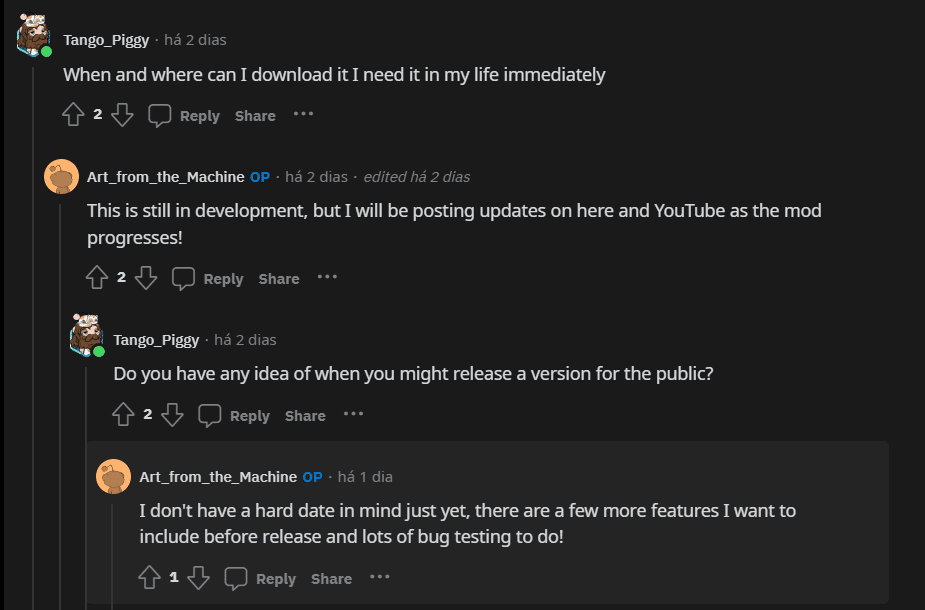
Task: Click Art_from_the_Machine's avatar on the top reply
Action: click(60, 175)
